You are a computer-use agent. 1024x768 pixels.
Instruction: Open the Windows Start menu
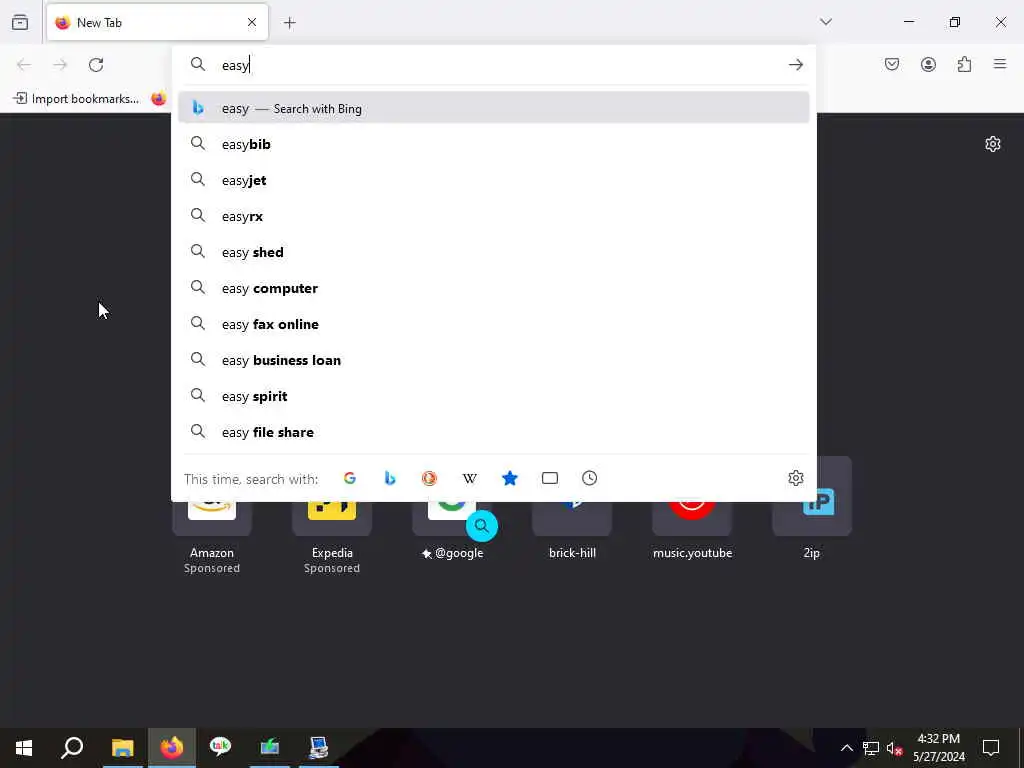(24, 748)
